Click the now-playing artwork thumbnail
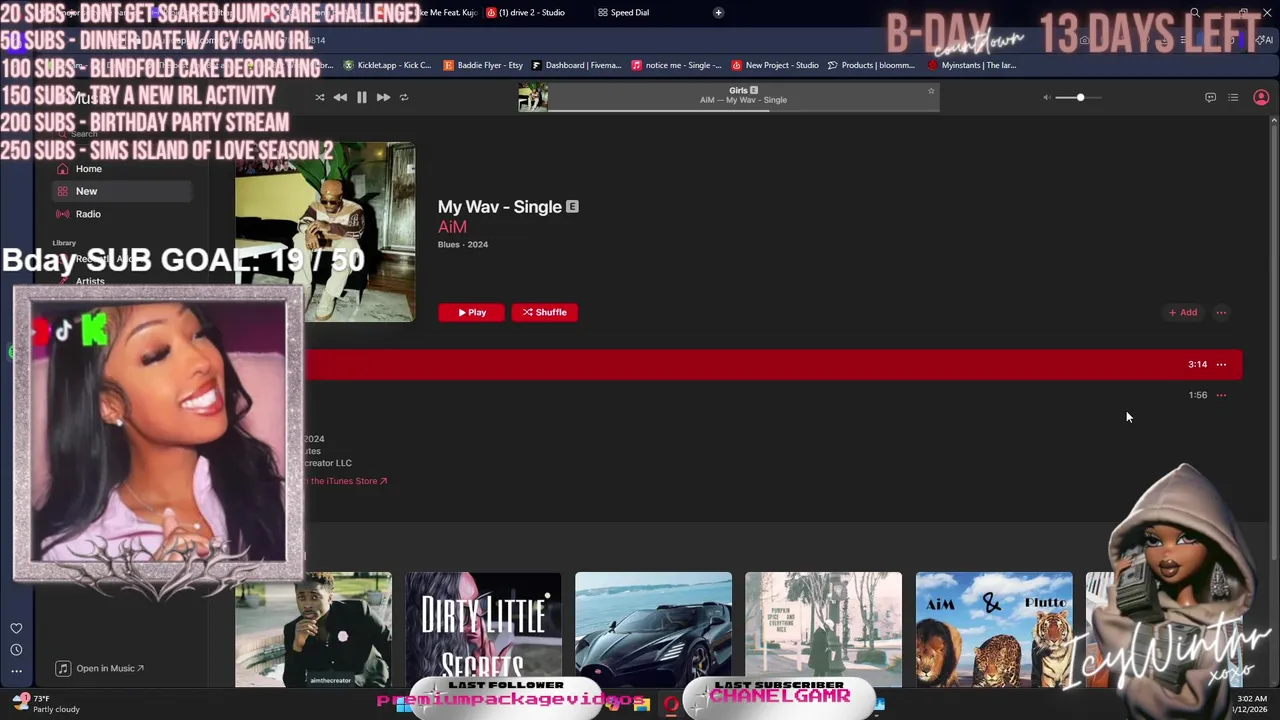Screen dimensions: 1280x720 533,97
